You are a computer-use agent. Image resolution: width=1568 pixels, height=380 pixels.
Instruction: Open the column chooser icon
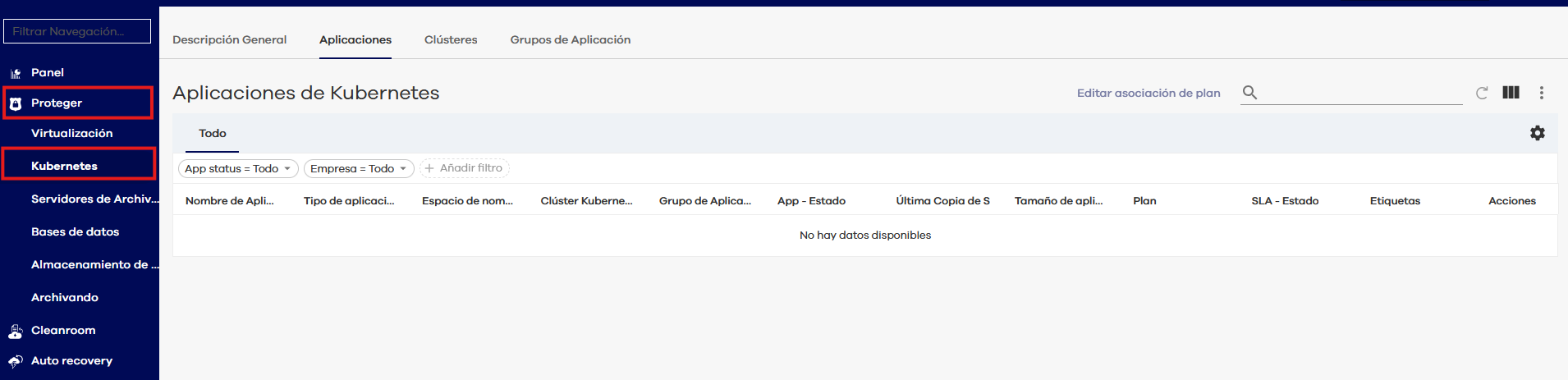(1511, 93)
